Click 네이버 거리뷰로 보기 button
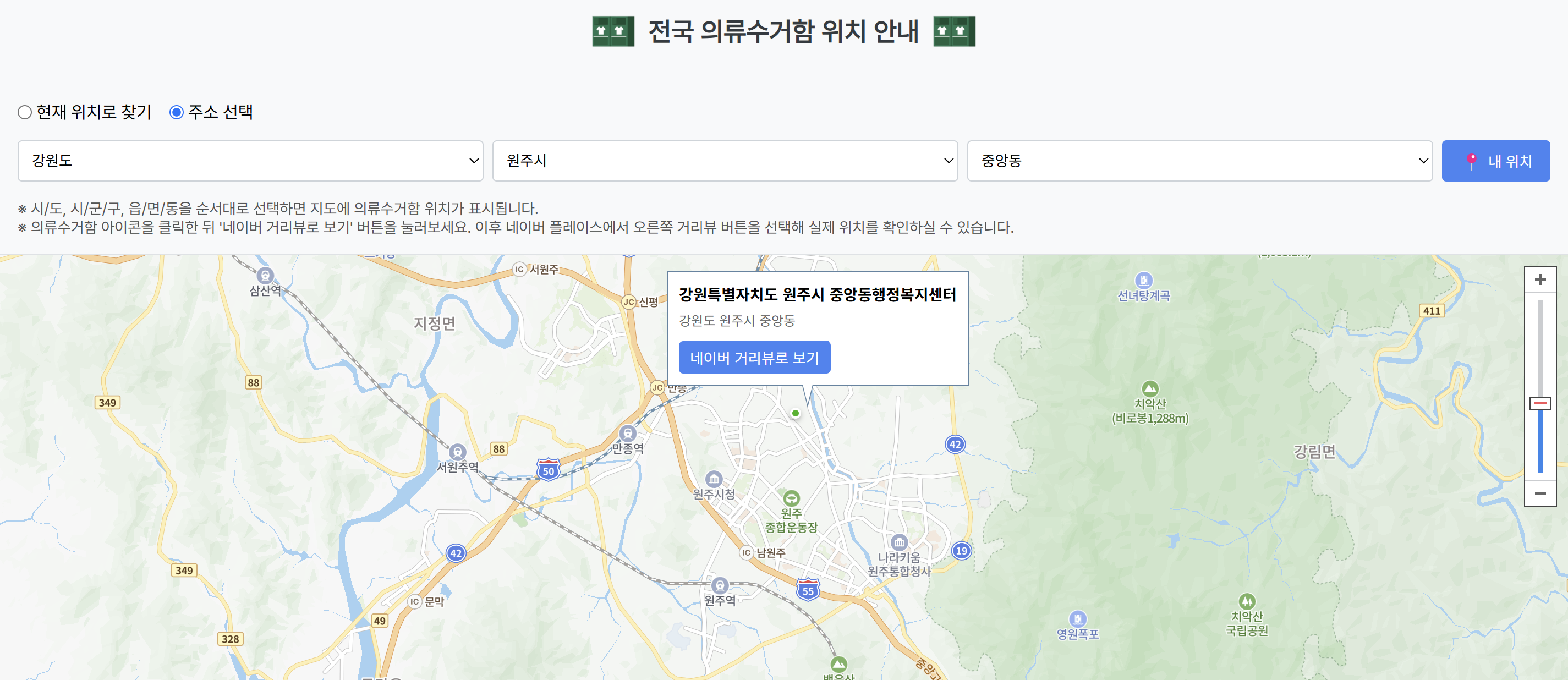The height and width of the screenshot is (680, 1568). [754, 358]
